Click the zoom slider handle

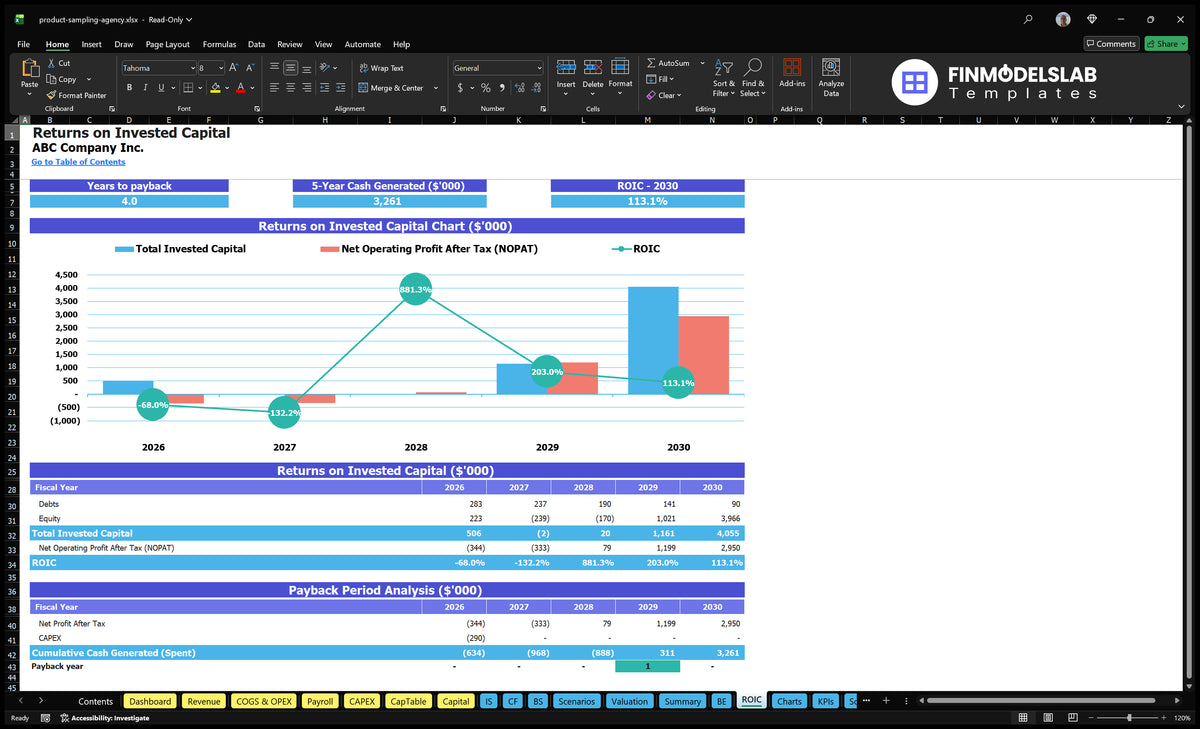pyautogui.click(x=1130, y=718)
